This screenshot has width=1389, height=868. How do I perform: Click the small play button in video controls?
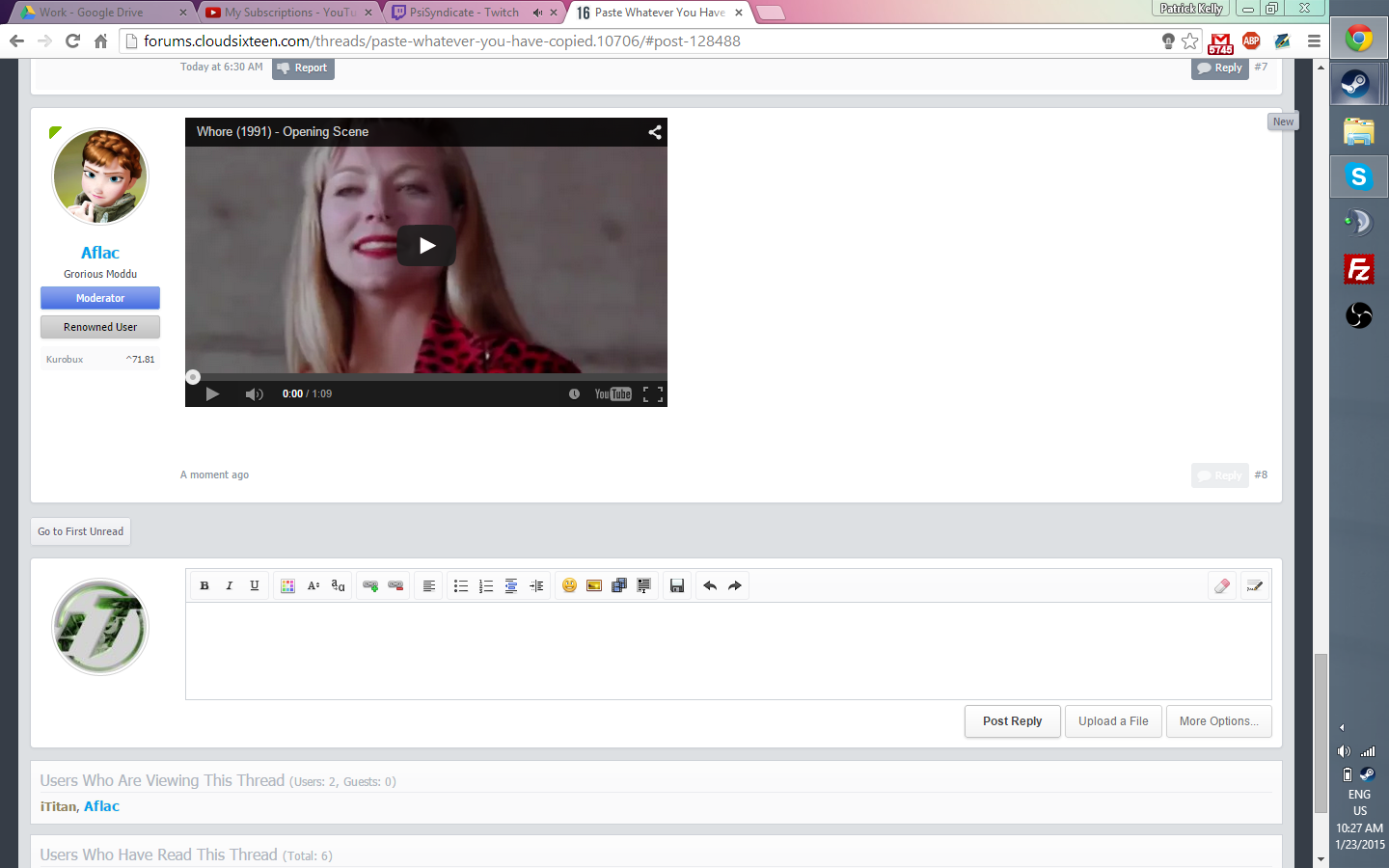click(213, 393)
